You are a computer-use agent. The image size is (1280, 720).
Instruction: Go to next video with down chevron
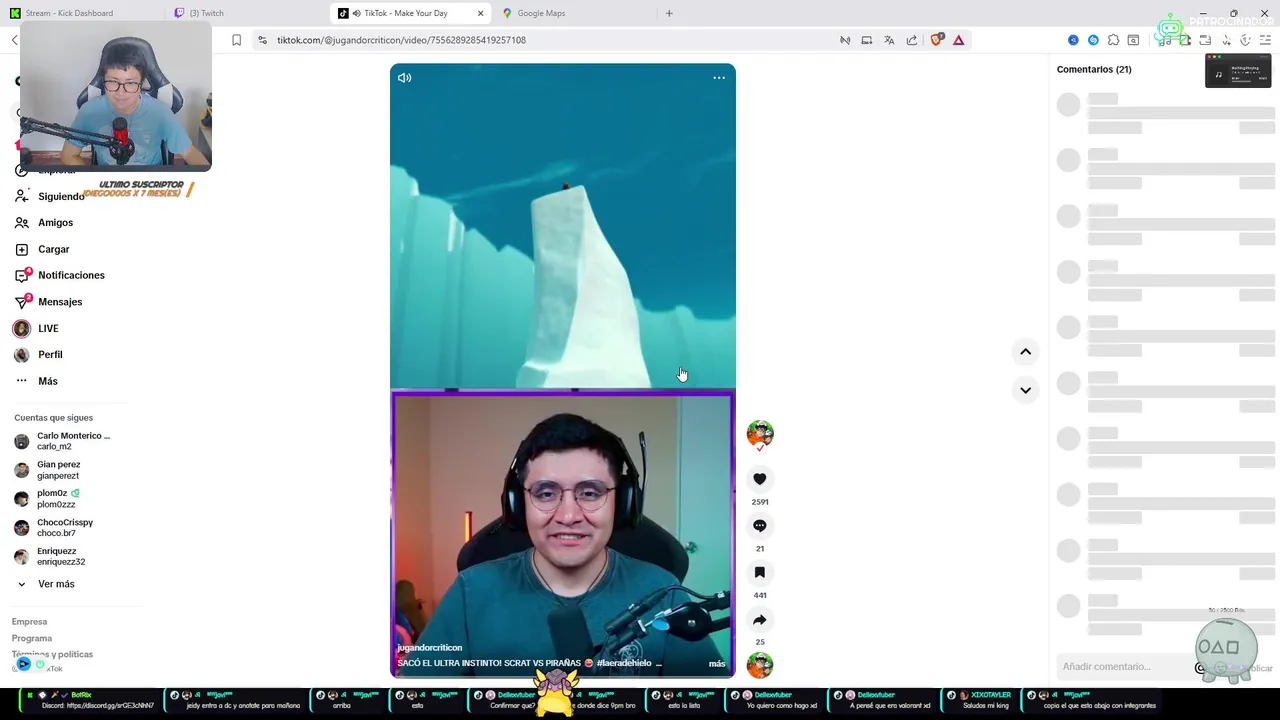point(1025,390)
